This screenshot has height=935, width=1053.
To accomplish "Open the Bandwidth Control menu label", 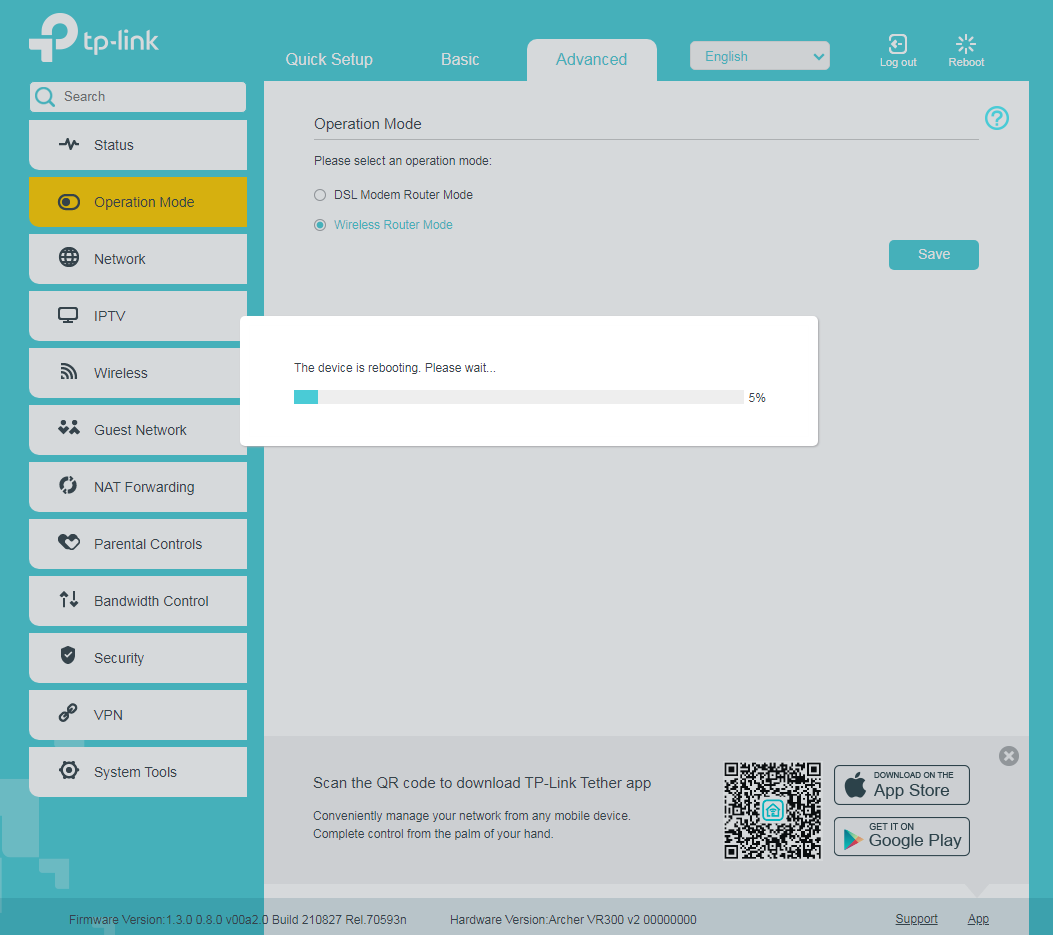I will tap(151, 601).
